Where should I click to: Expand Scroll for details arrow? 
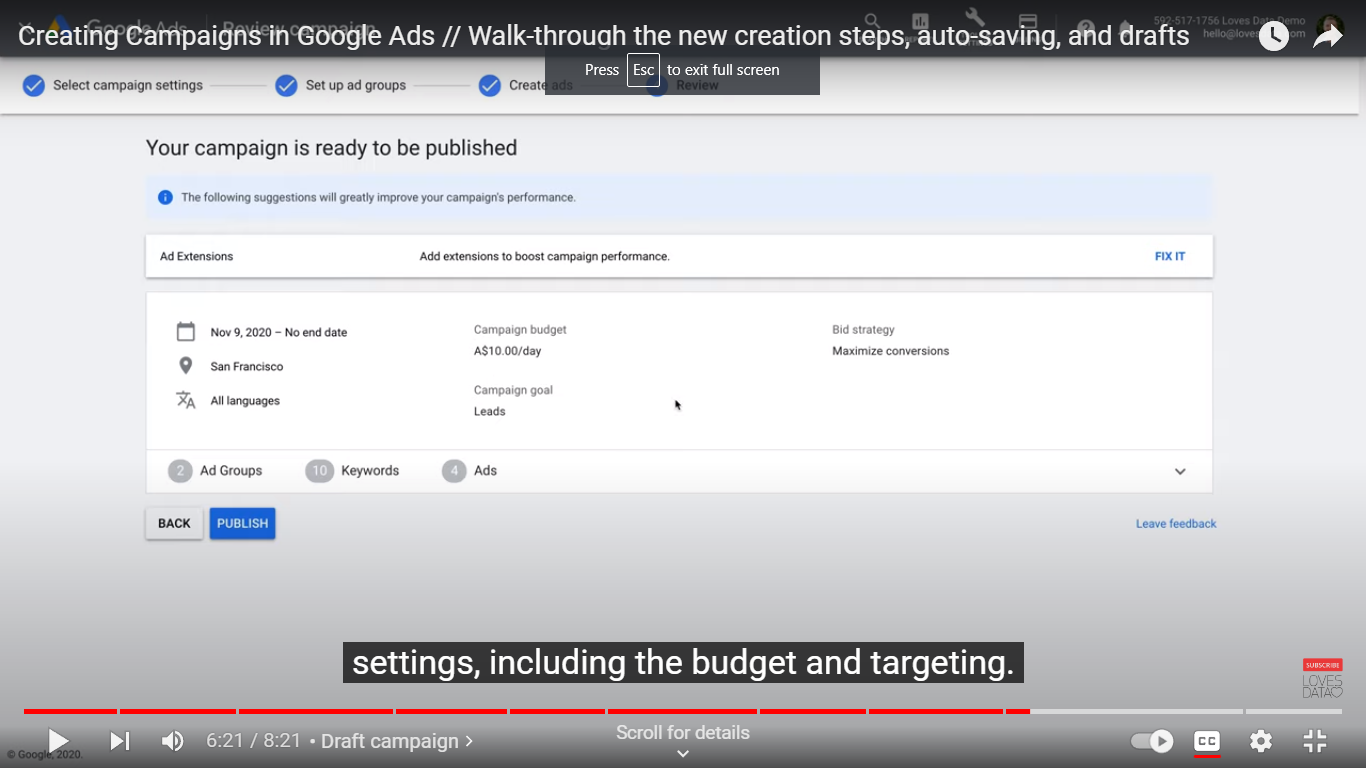pyautogui.click(x=683, y=754)
